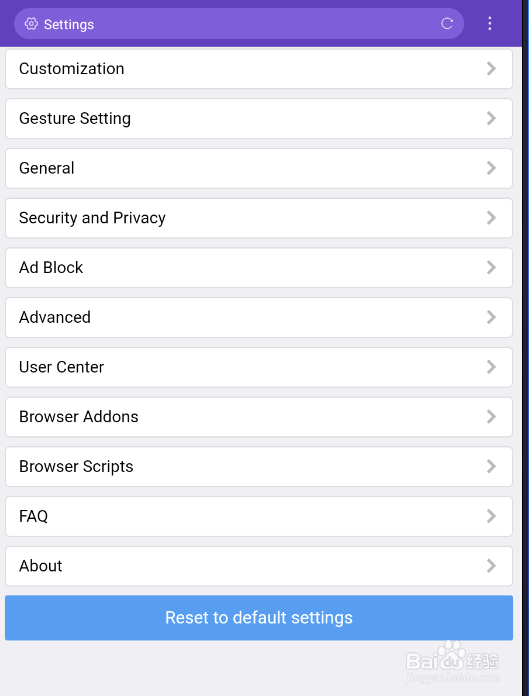The width and height of the screenshot is (529, 696).
Task: Click the chevron beside Security and Privacy
Action: tap(491, 218)
